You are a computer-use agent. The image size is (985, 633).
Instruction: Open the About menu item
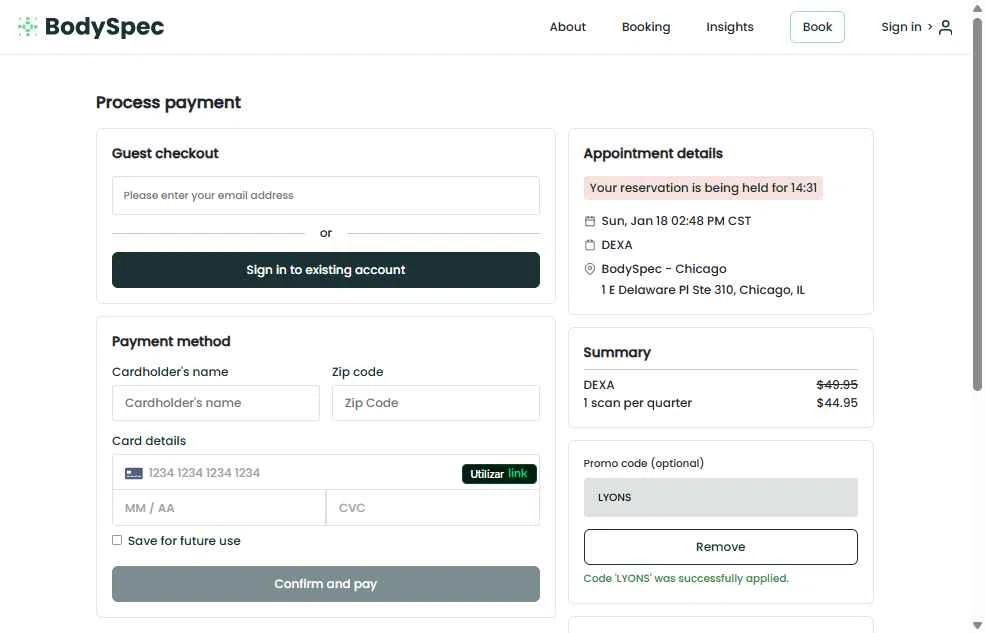[567, 27]
